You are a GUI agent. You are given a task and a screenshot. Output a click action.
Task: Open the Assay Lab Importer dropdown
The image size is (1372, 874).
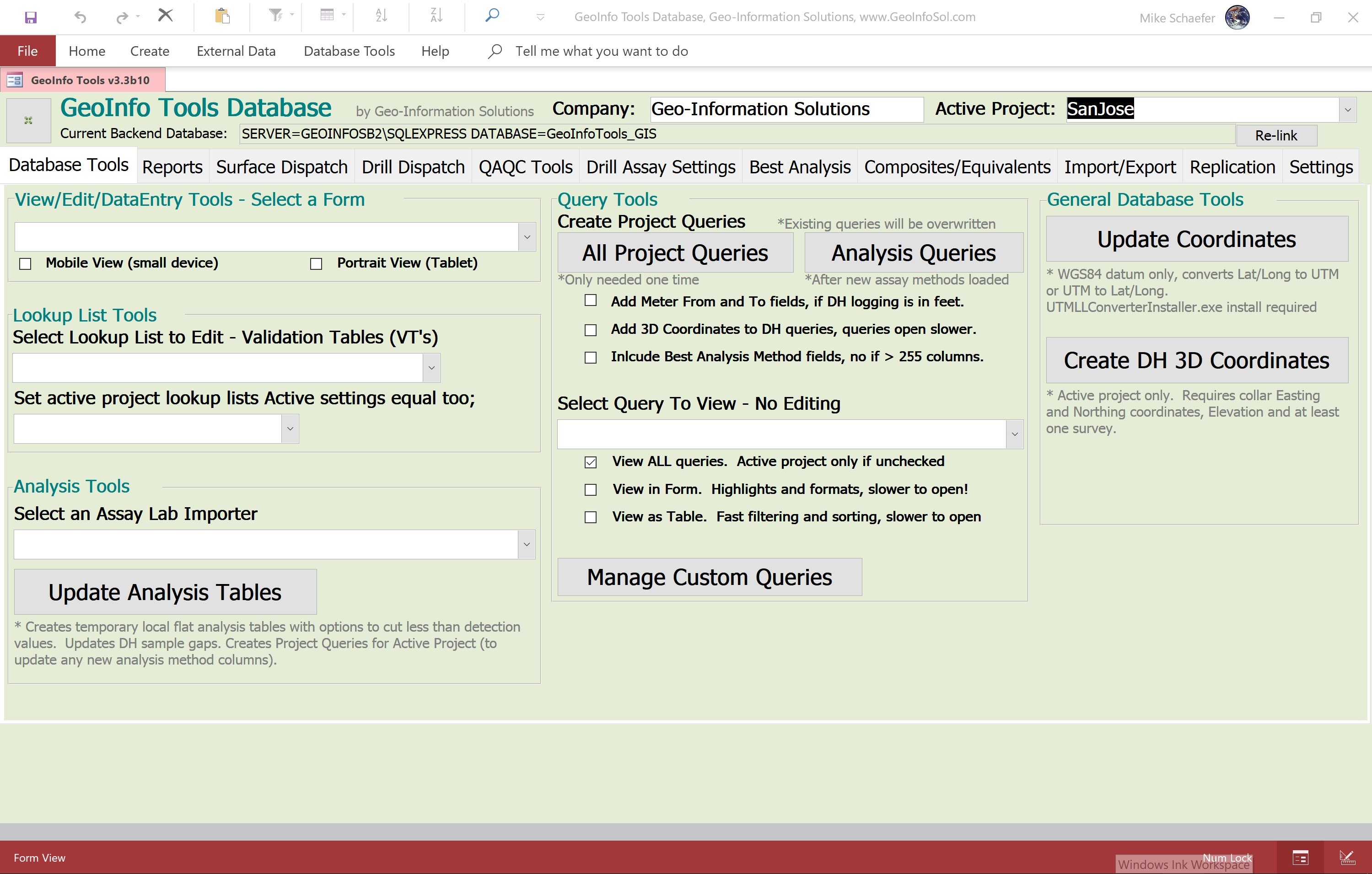[527, 544]
